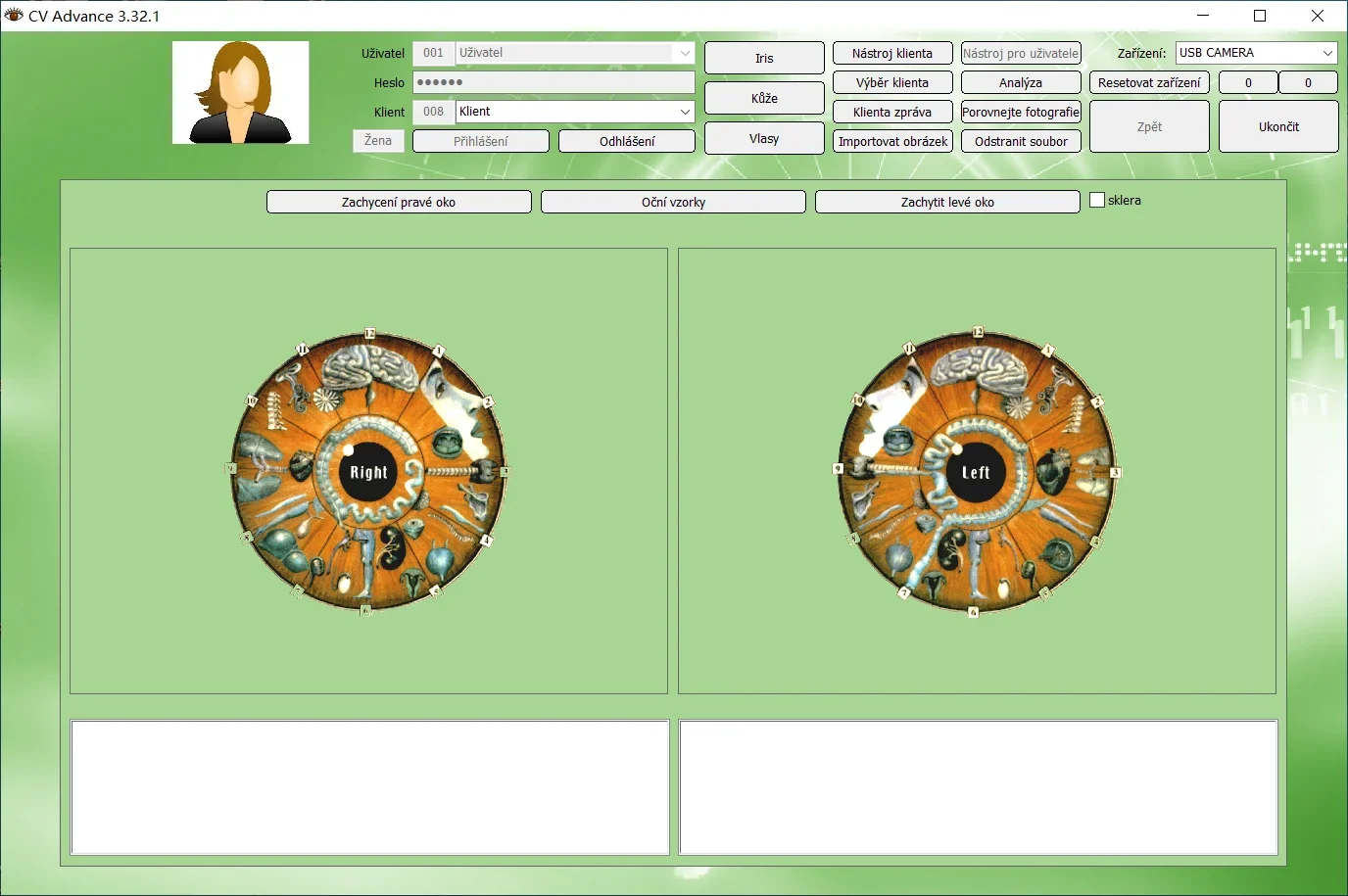1348x896 pixels.
Task: Expand the Klient dropdown
Action: 685,112
